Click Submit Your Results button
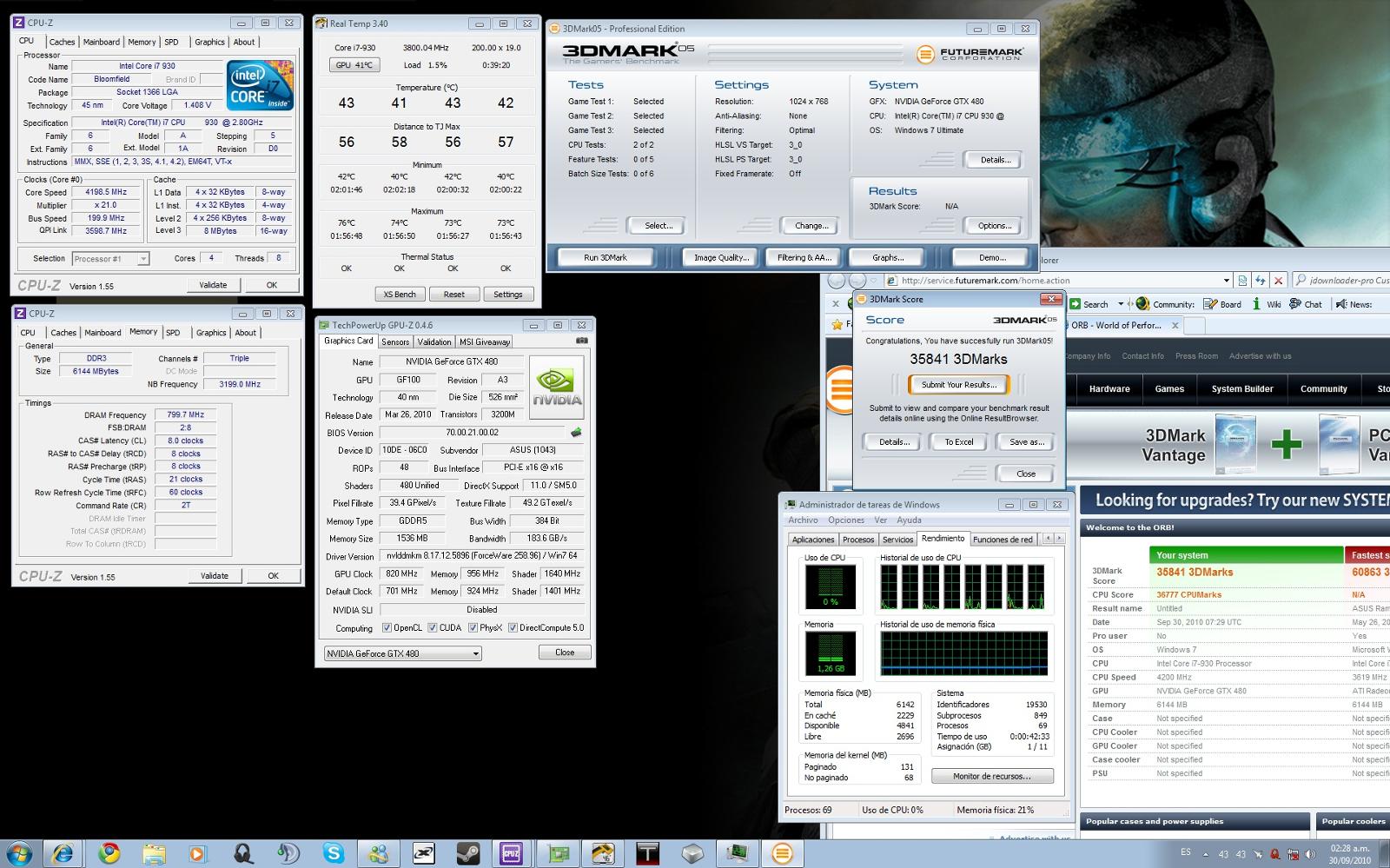The height and width of the screenshot is (868, 1390). point(959,384)
